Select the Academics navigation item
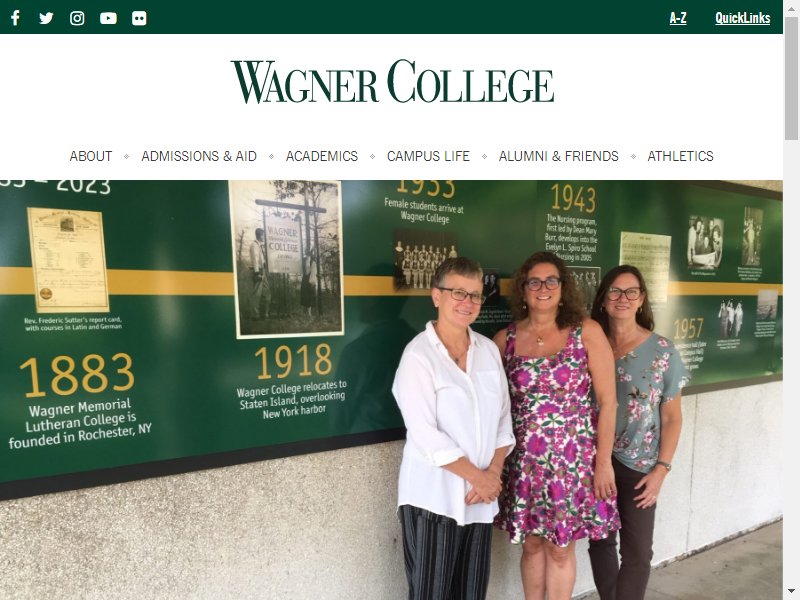Screen dimensions: 800x600 tap(322, 156)
